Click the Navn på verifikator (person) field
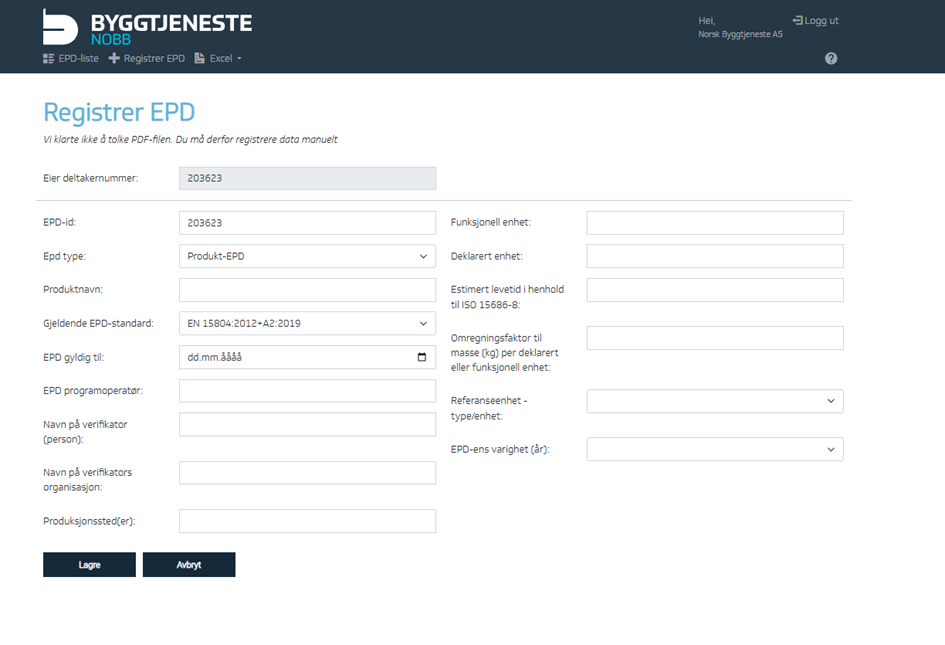 (307, 425)
